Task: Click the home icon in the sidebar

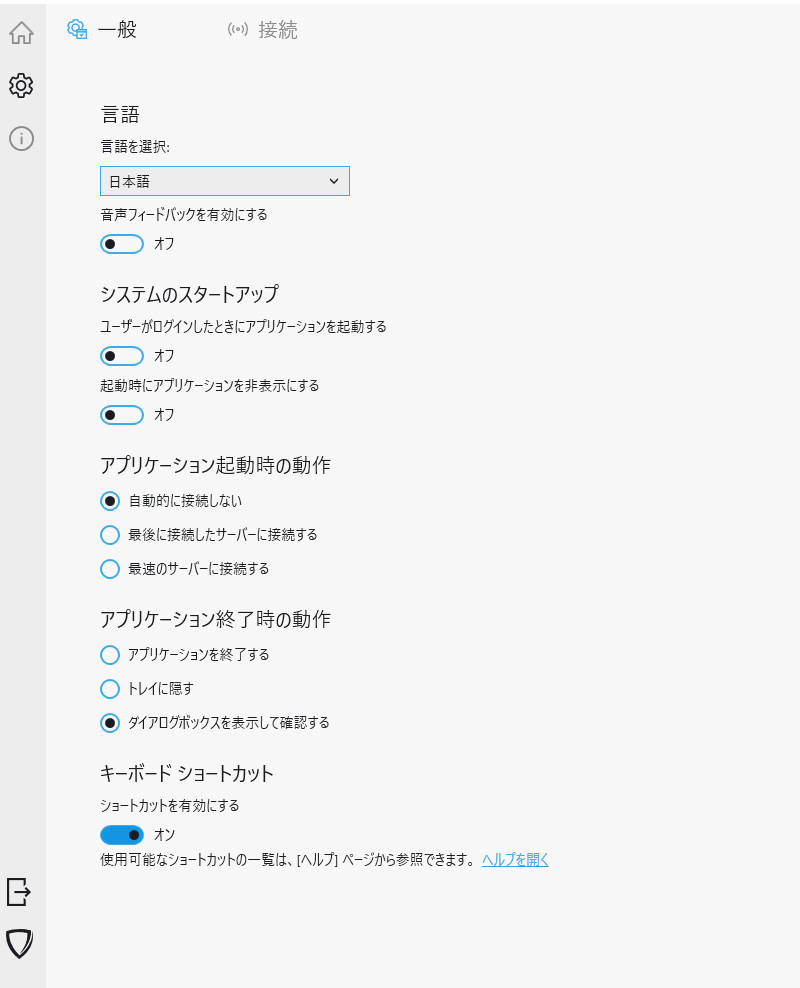Action: click(x=20, y=34)
